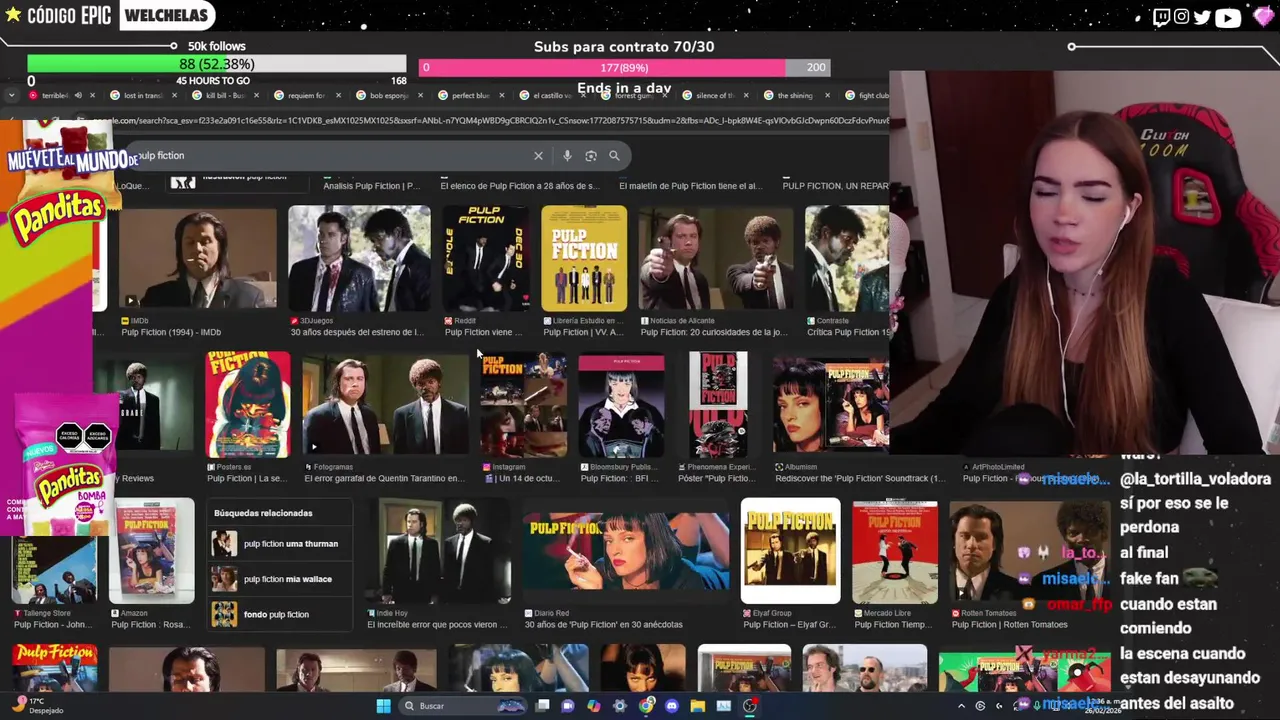1280x720 pixels.
Task: Open the Albumism soundtrack thumbnail
Action: point(831,405)
